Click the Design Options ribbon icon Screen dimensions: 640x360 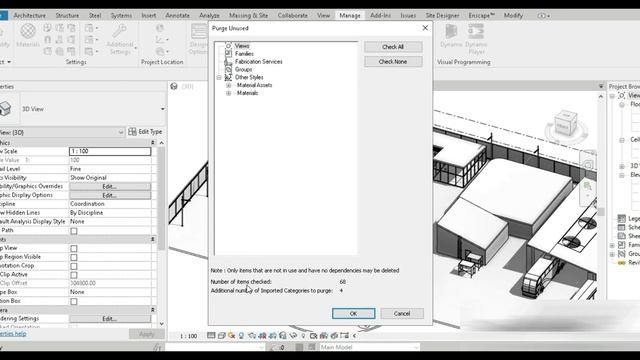tap(199, 39)
